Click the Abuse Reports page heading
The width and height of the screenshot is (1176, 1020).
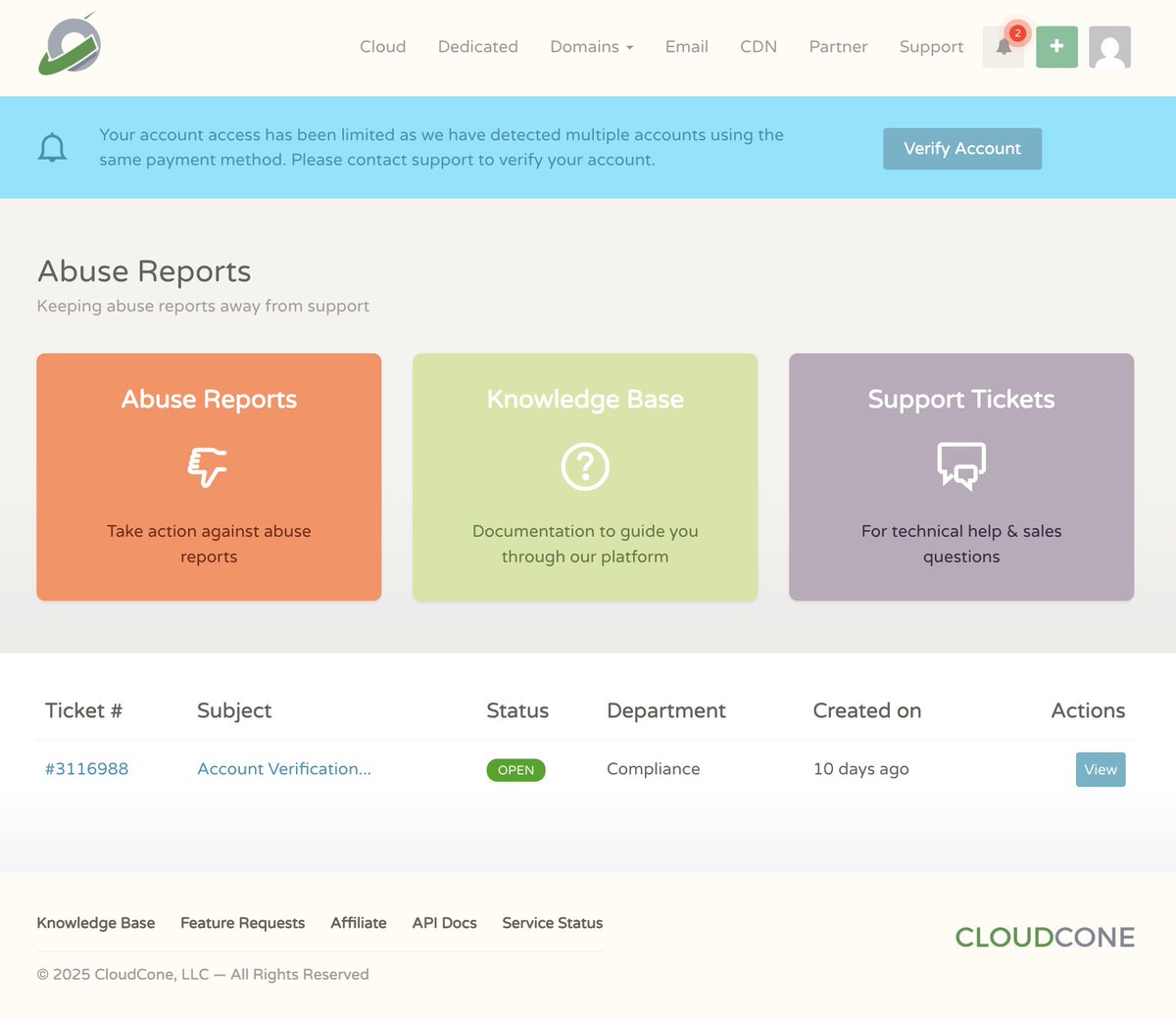pyautogui.click(x=144, y=271)
